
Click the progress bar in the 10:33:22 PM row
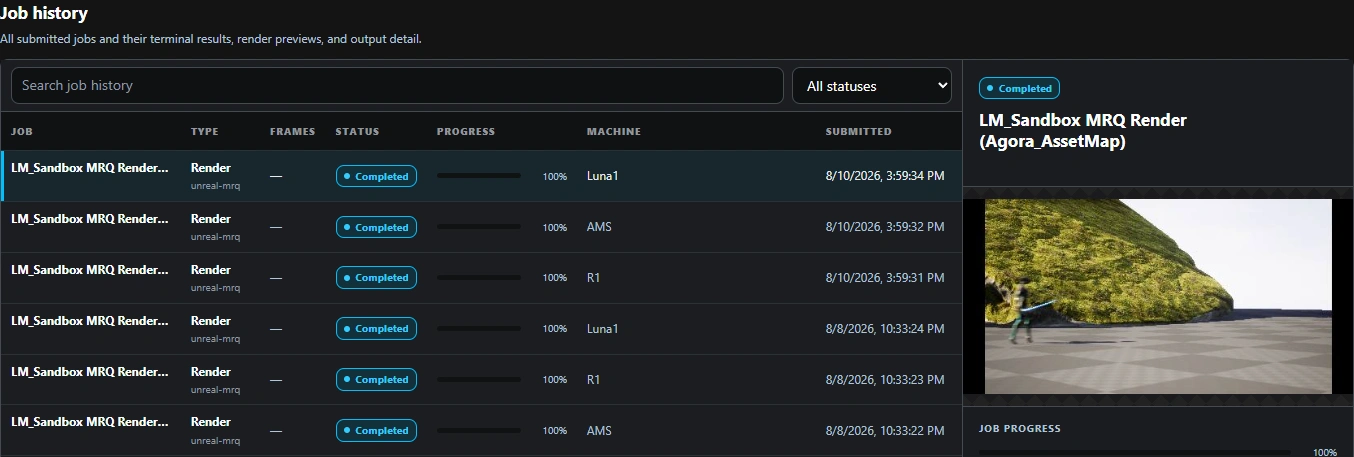point(479,430)
